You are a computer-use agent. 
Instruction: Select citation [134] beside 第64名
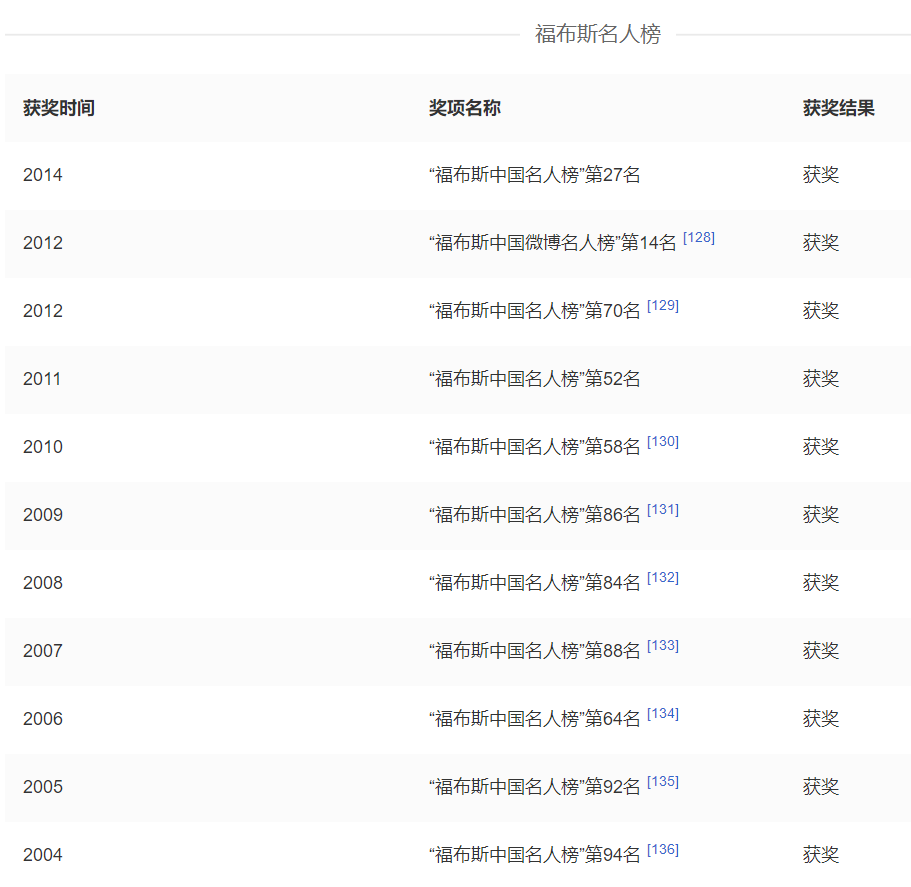[x=662, y=714]
